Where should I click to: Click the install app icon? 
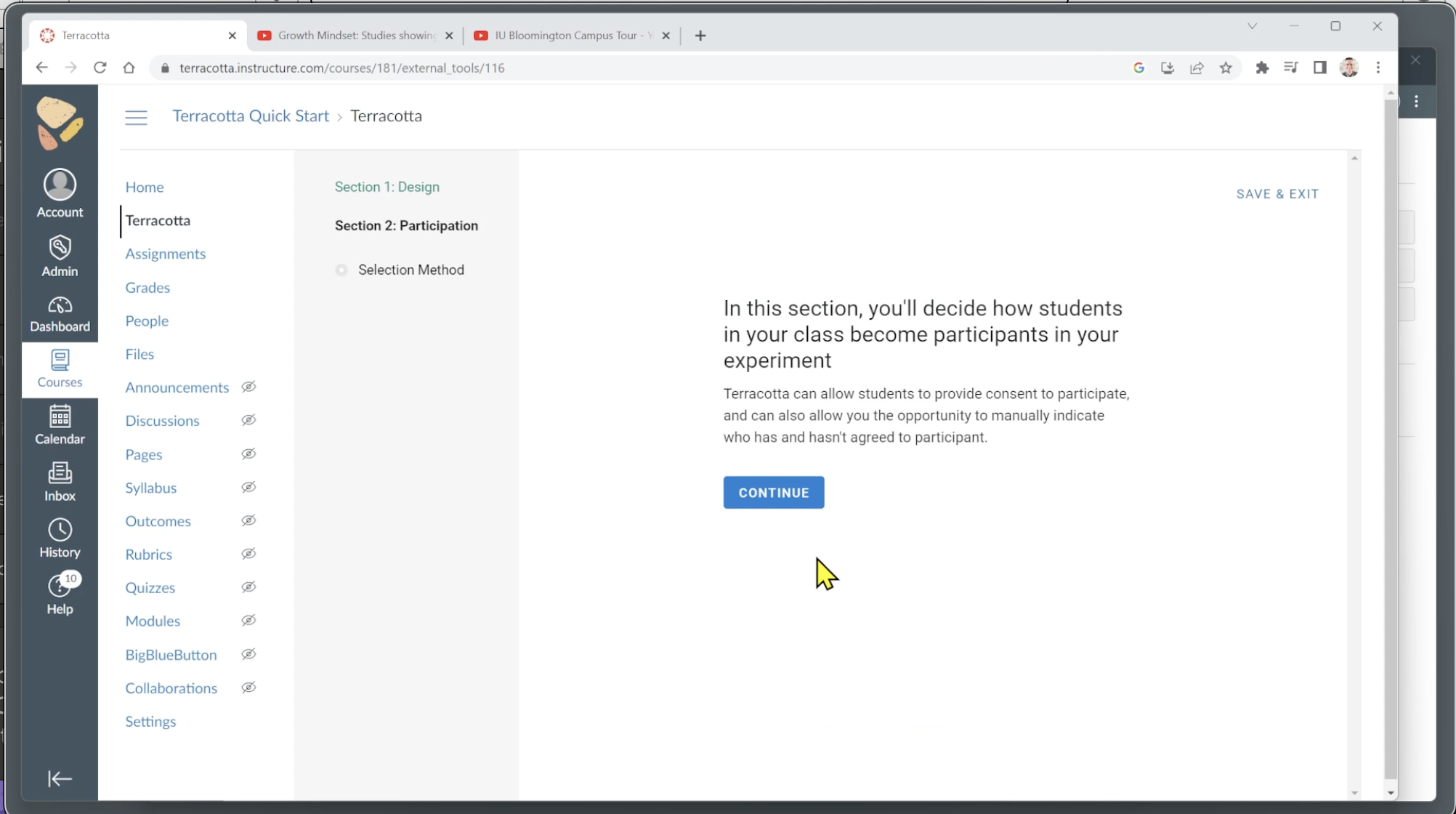pos(1168,68)
